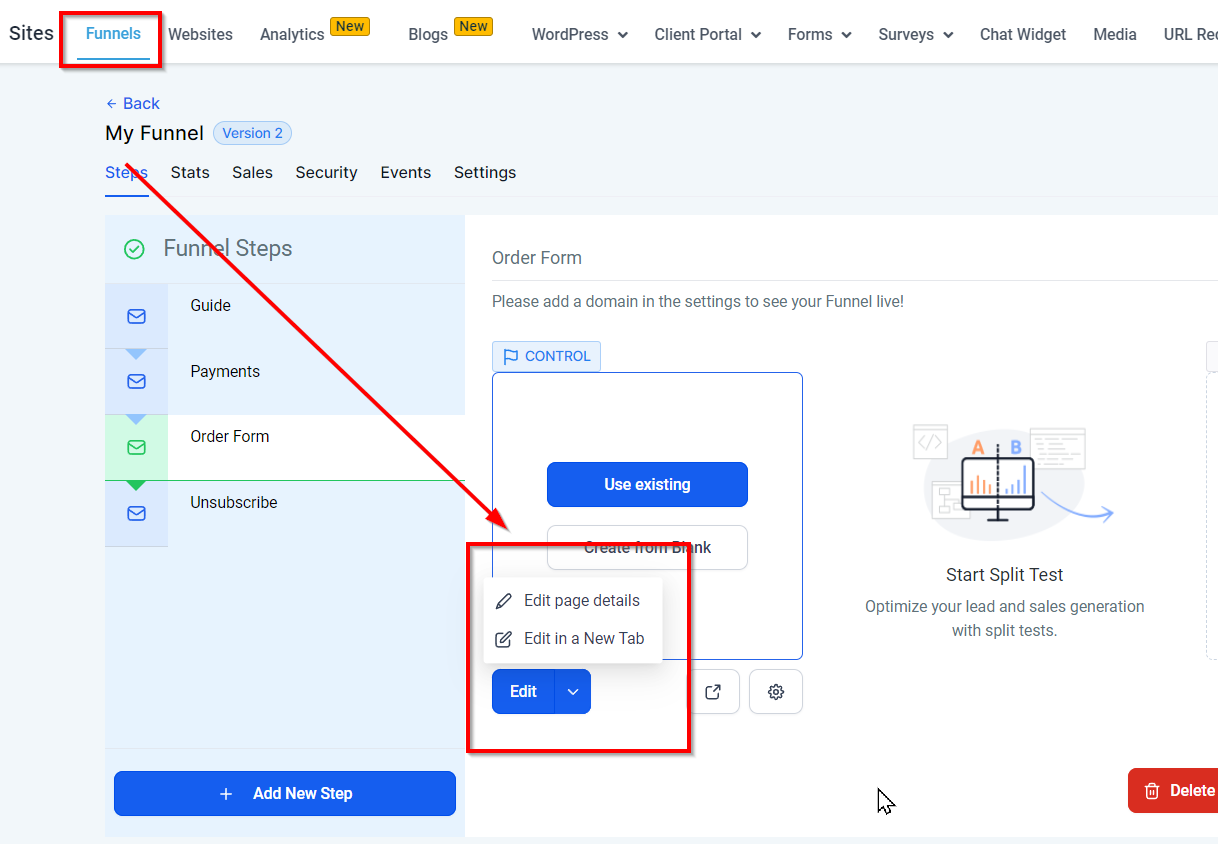The image size is (1218, 844).
Task: Click the green envelope icon for Order Form
Action: [x=136, y=447]
